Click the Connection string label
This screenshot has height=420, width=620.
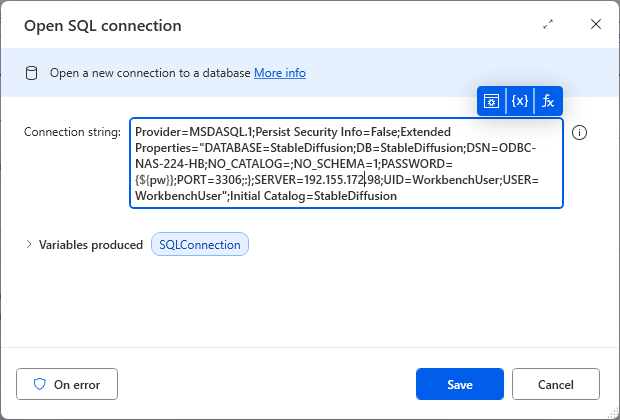pyautogui.click(x=72, y=132)
